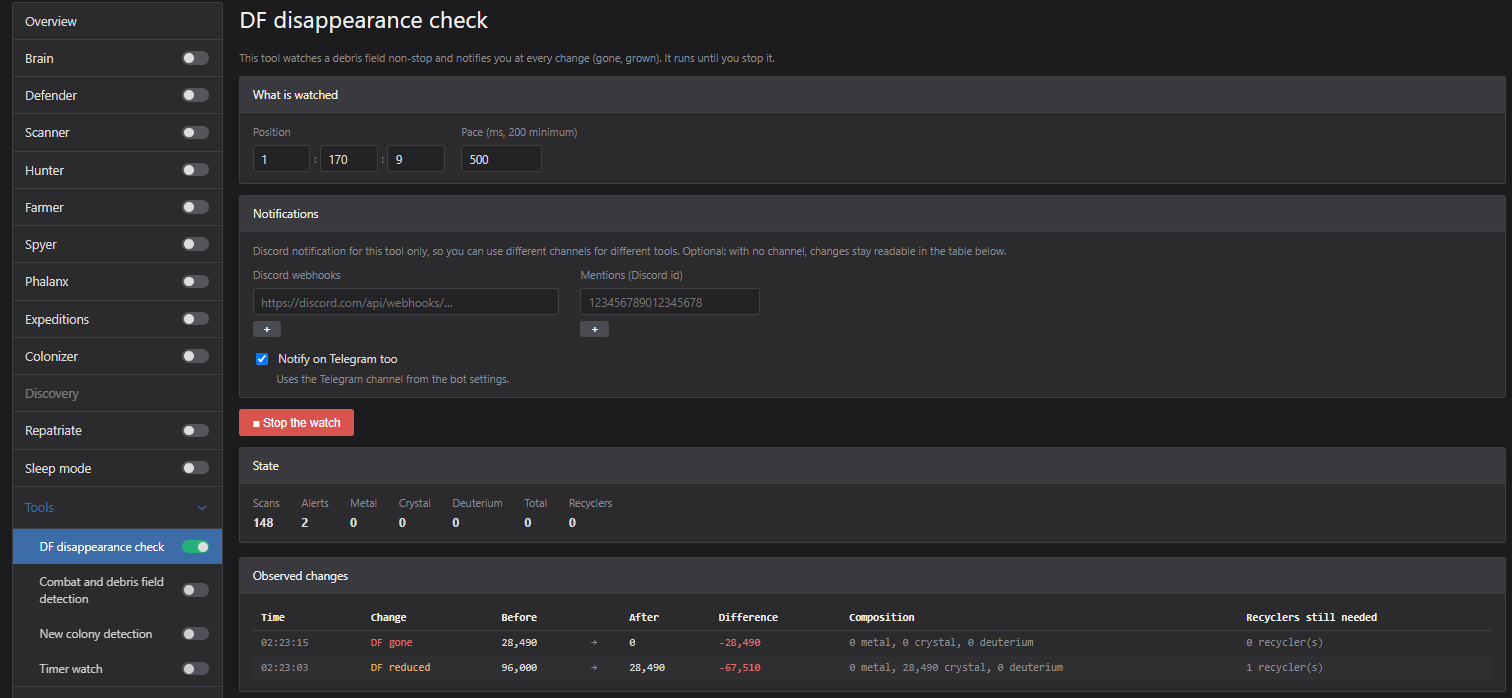
Task: Open the Brain menu item
Action: point(40,58)
